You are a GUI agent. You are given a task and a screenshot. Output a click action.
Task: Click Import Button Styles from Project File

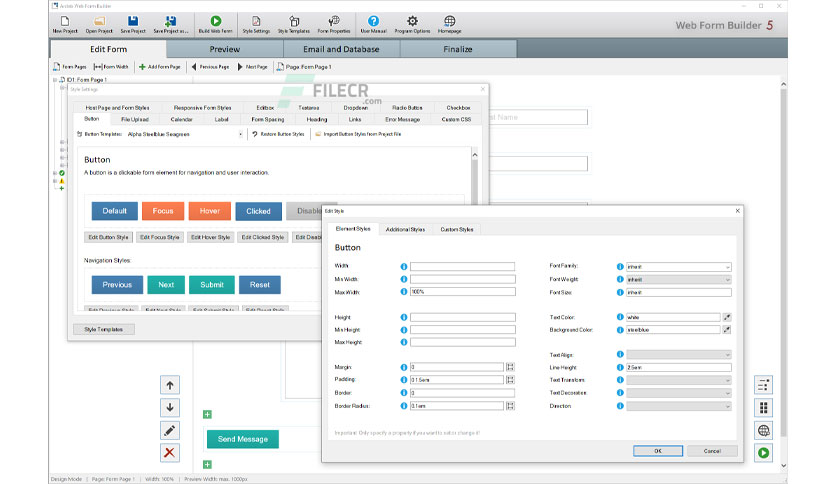358,134
